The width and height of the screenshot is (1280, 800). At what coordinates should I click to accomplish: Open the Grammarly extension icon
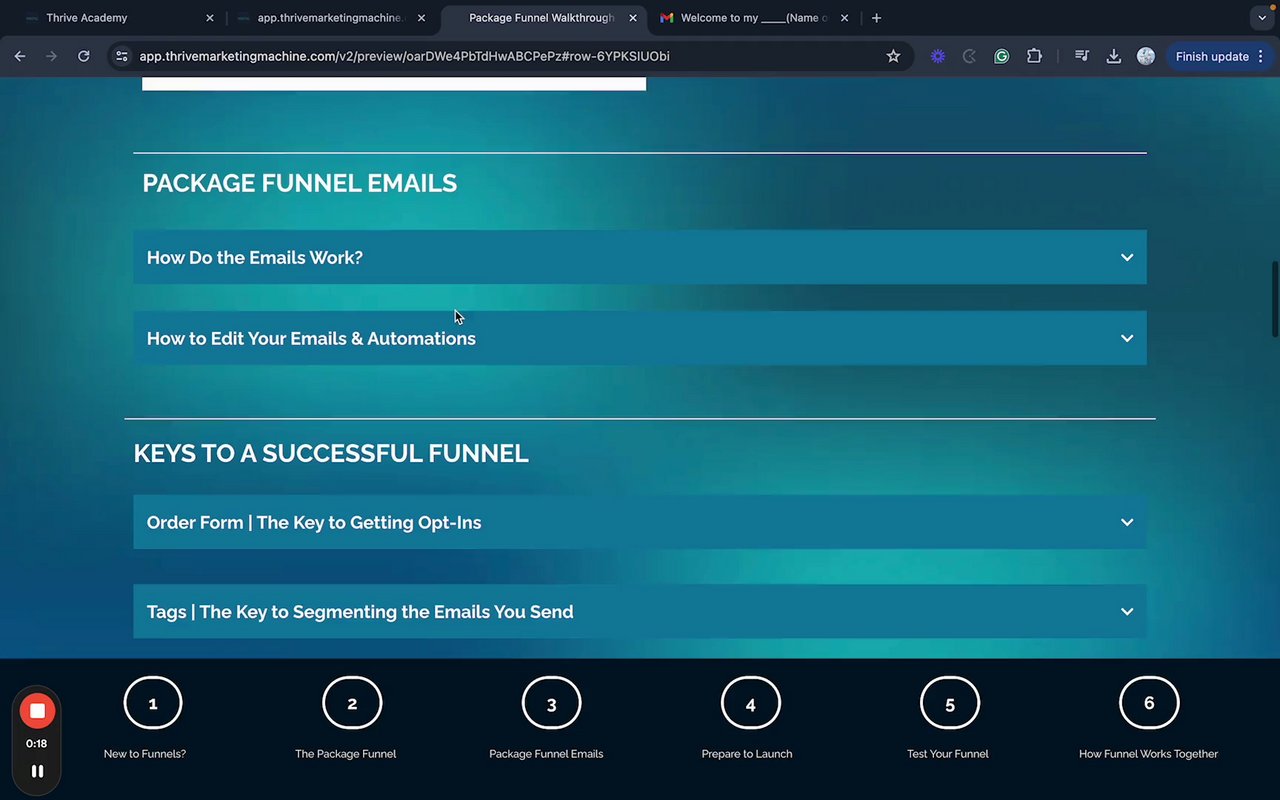coord(1001,57)
